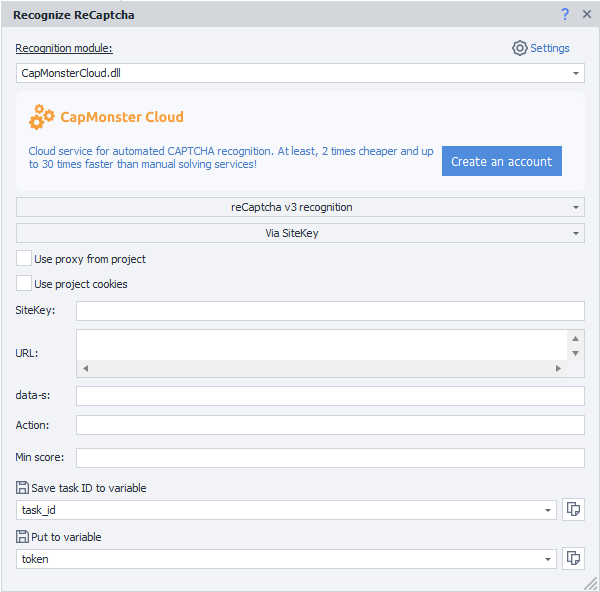
Task: Expand the task_id variable dropdown
Action: point(547,510)
